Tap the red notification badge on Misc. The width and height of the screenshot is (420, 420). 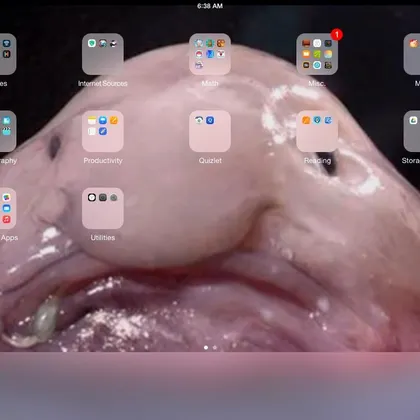pyautogui.click(x=337, y=34)
